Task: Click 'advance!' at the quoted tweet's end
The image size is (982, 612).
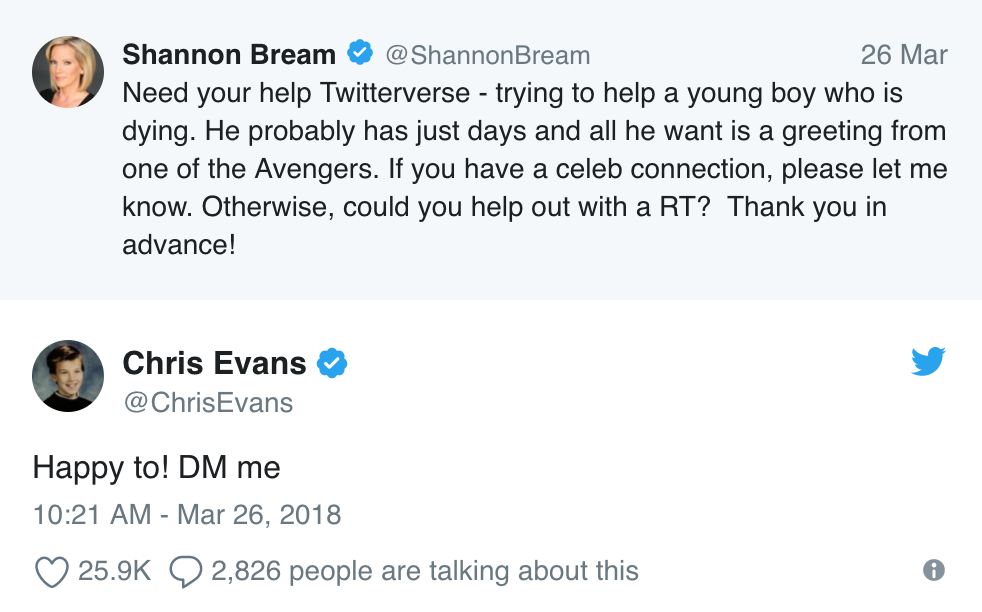Action: point(179,244)
